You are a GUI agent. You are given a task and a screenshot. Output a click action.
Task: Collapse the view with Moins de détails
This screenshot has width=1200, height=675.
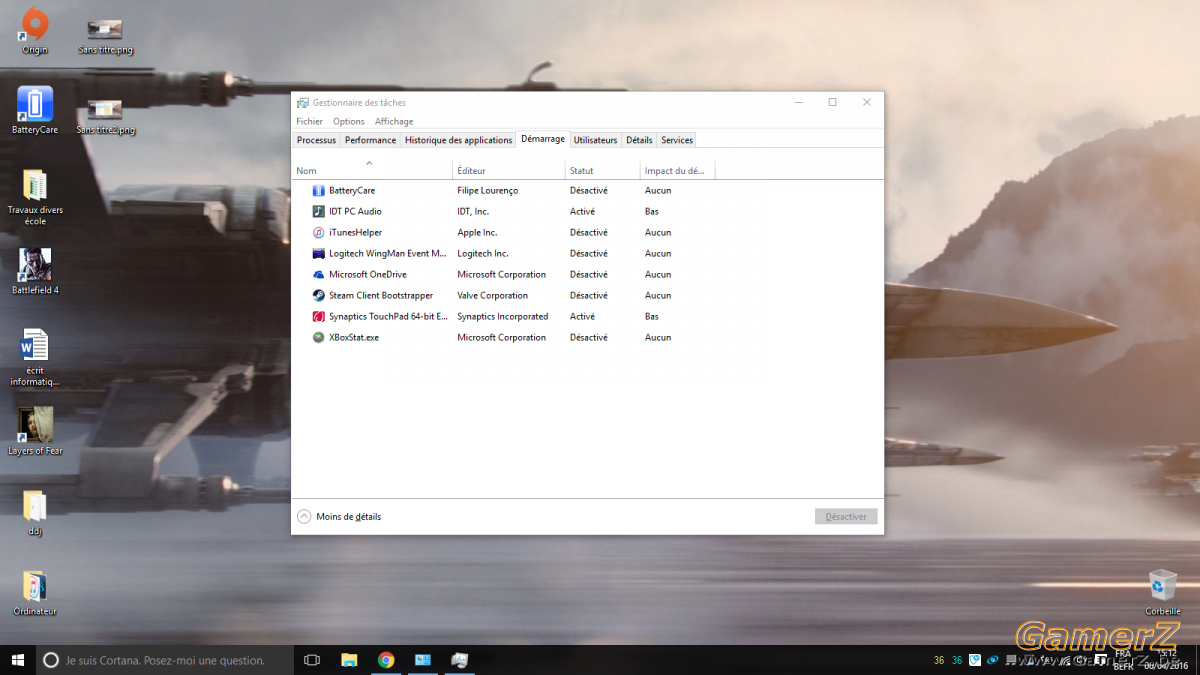pyautogui.click(x=339, y=517)
